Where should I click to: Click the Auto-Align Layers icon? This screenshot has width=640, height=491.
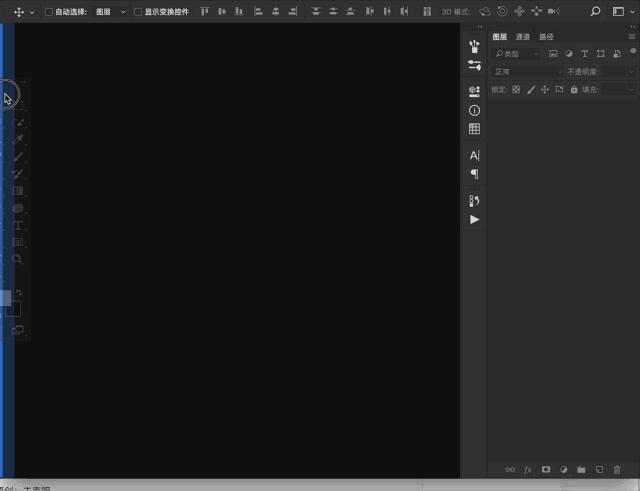click(x=427, y=11)
